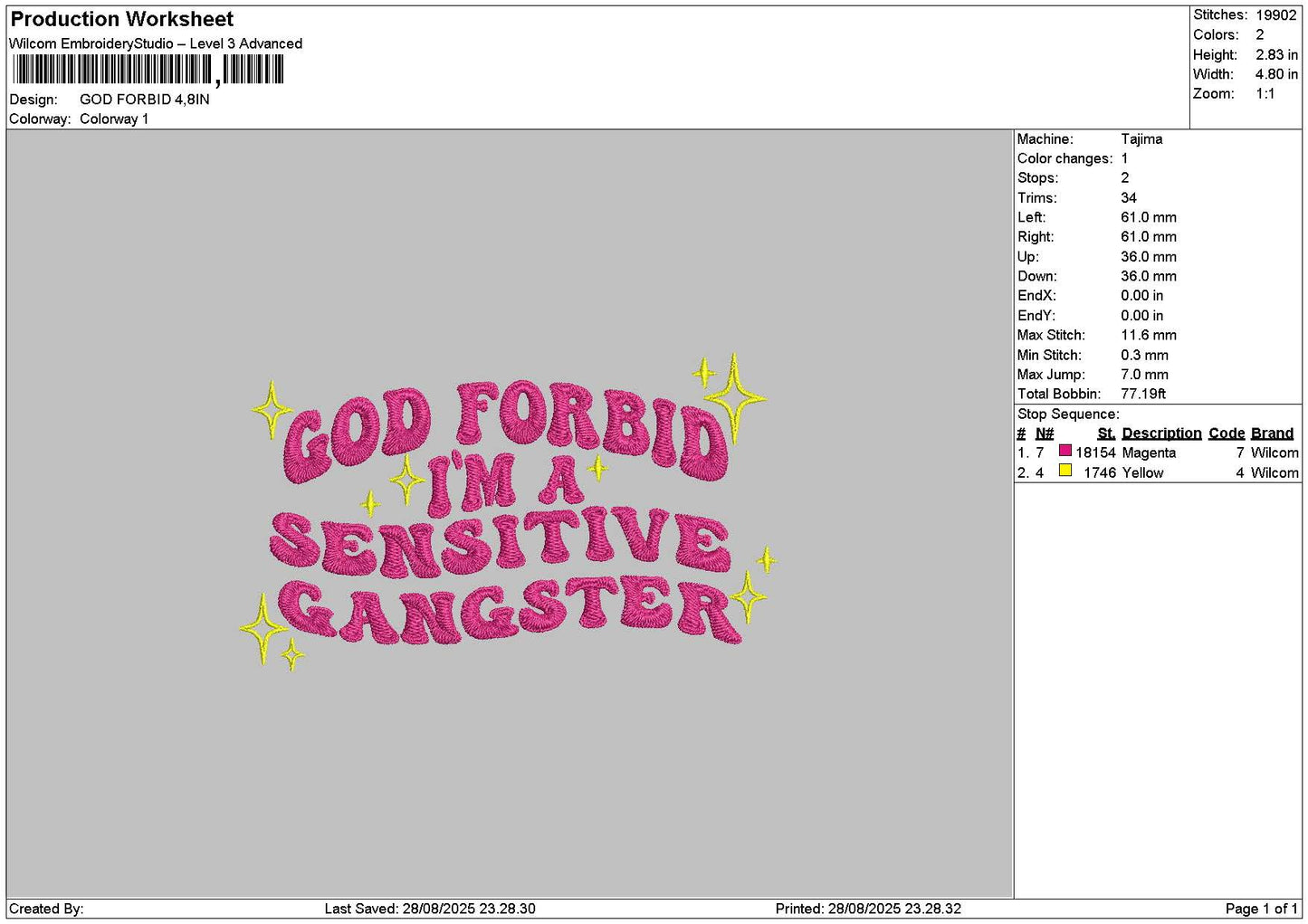Click the Left value 61.0 mm
Viewport: 1308px width, 924px height.
(x=1149, y=217)
